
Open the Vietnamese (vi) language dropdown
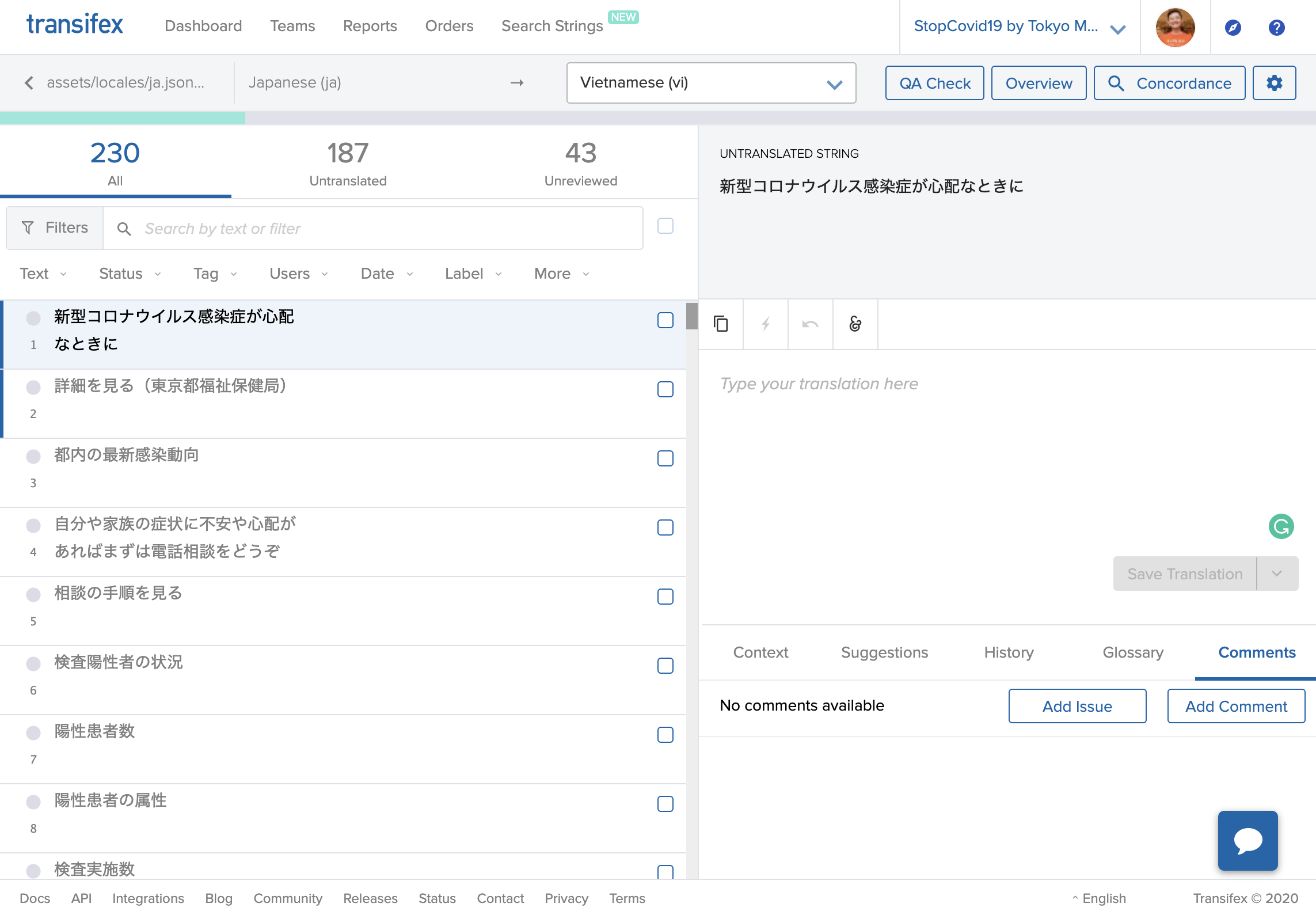click(x=711, y=83)
